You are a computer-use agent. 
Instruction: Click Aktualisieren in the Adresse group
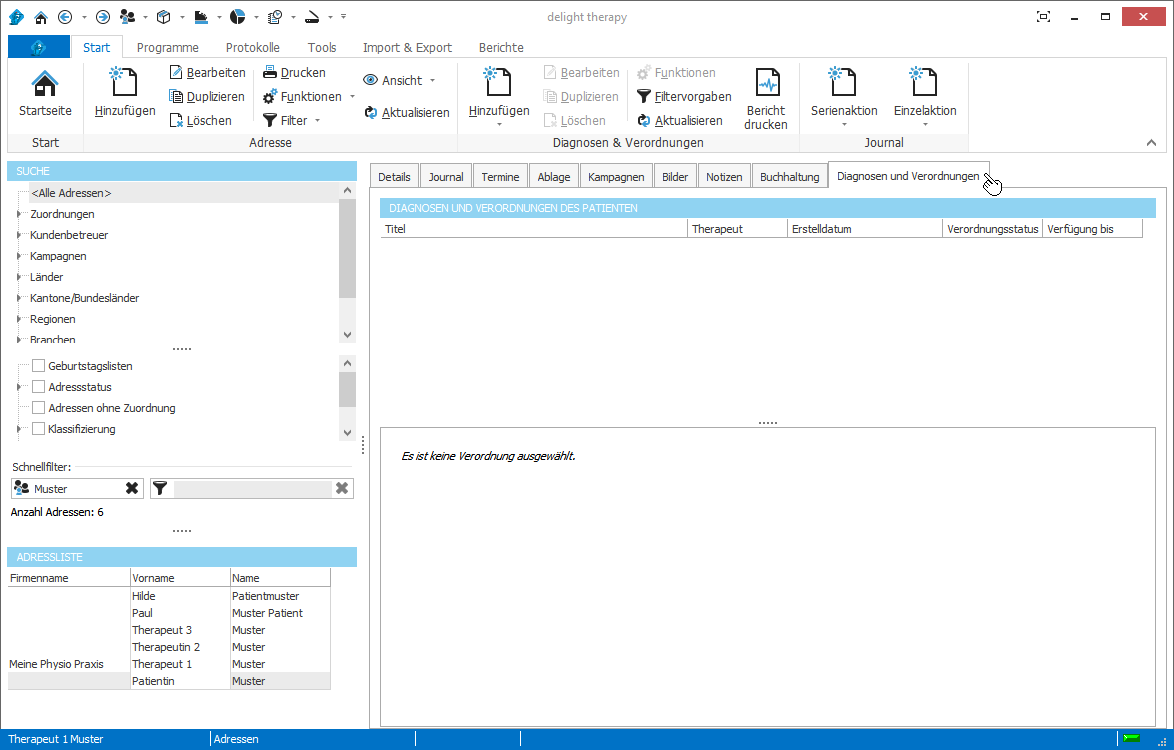click(x=406, y=113)
